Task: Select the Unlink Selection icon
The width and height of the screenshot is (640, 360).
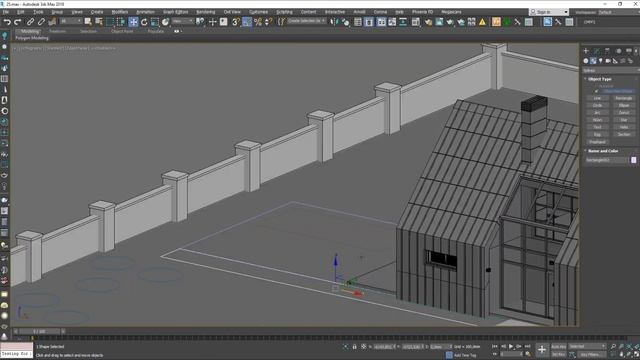Action: (x=41, y=22)
